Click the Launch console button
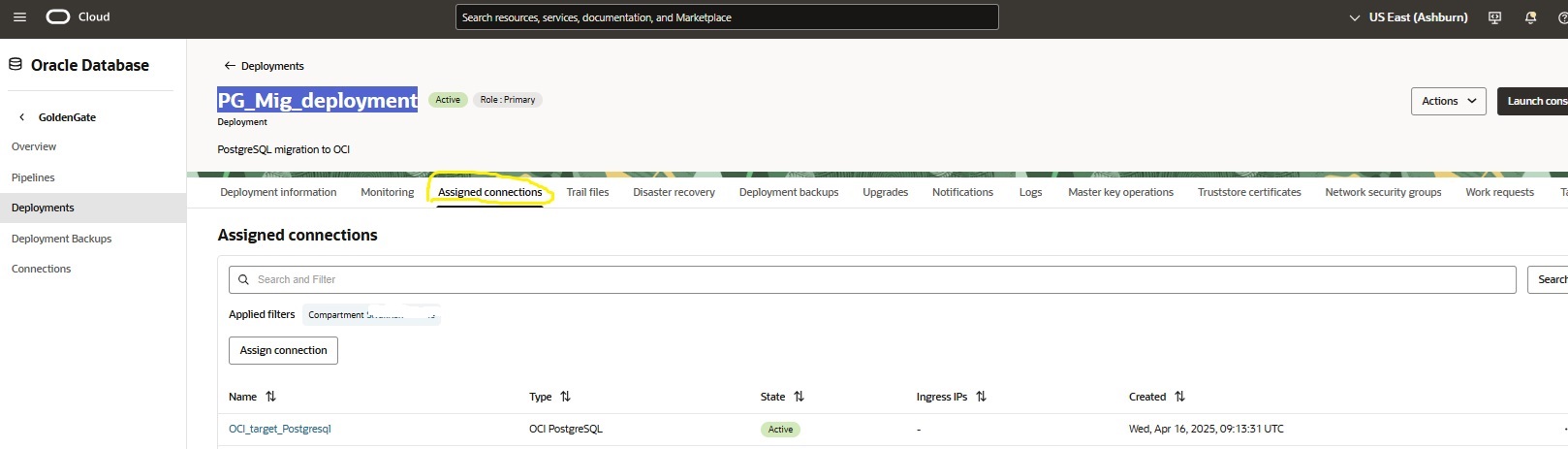This screenshot has width=1568, height=449. tap(1532, 101)
